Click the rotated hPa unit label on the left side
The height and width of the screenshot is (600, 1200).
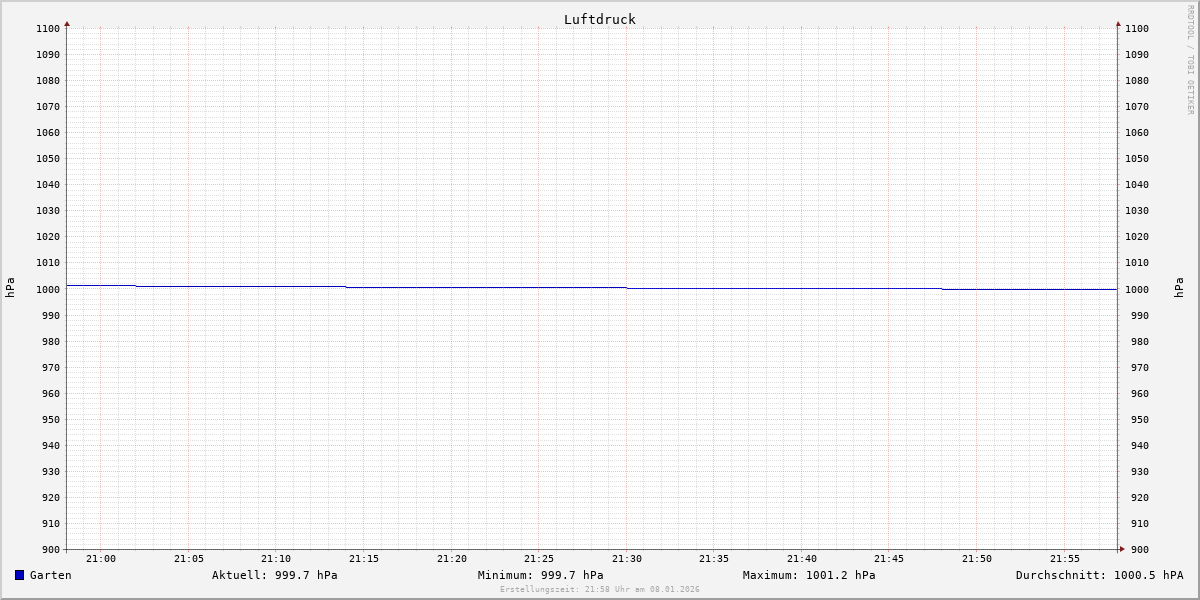(10, 288)
